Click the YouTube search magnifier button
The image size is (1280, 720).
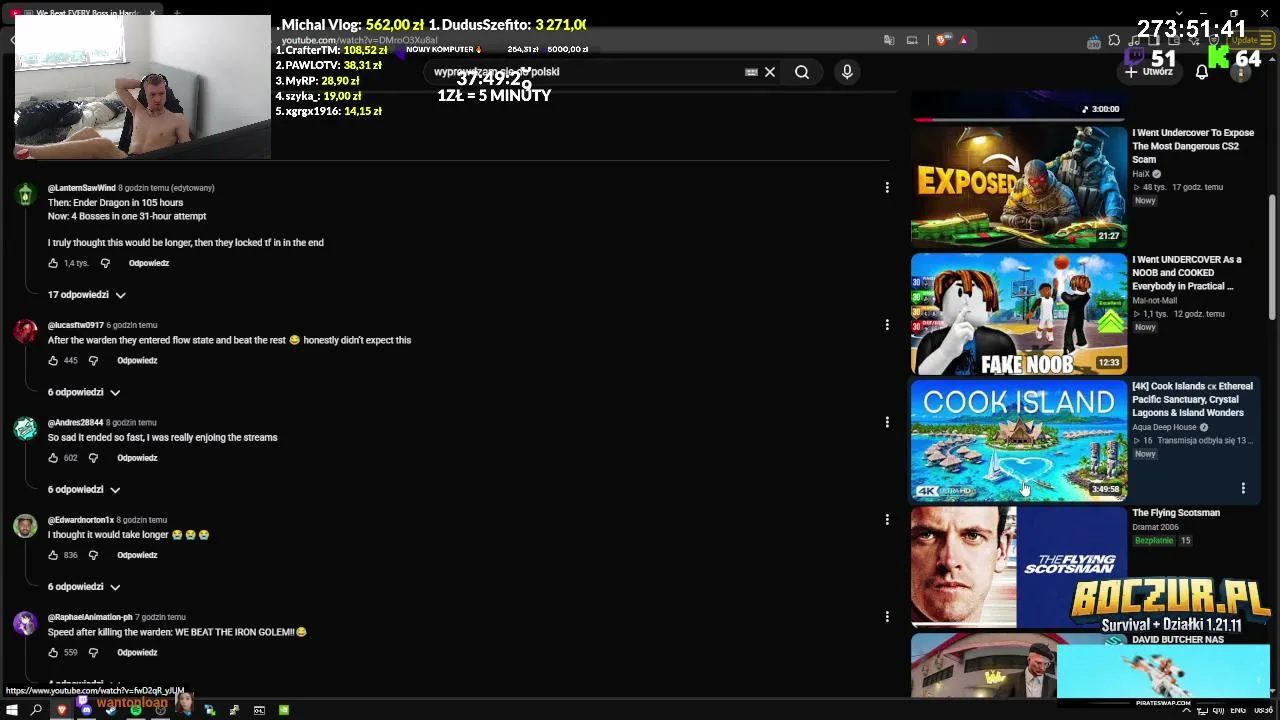(x=802, y=72)
